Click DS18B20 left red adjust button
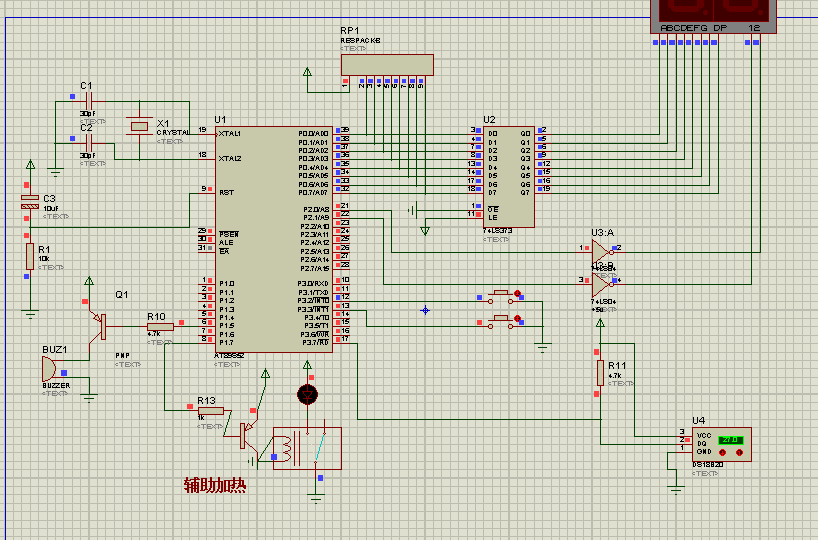This screenshot has width=818, height=540. click(x=723, y=452)
